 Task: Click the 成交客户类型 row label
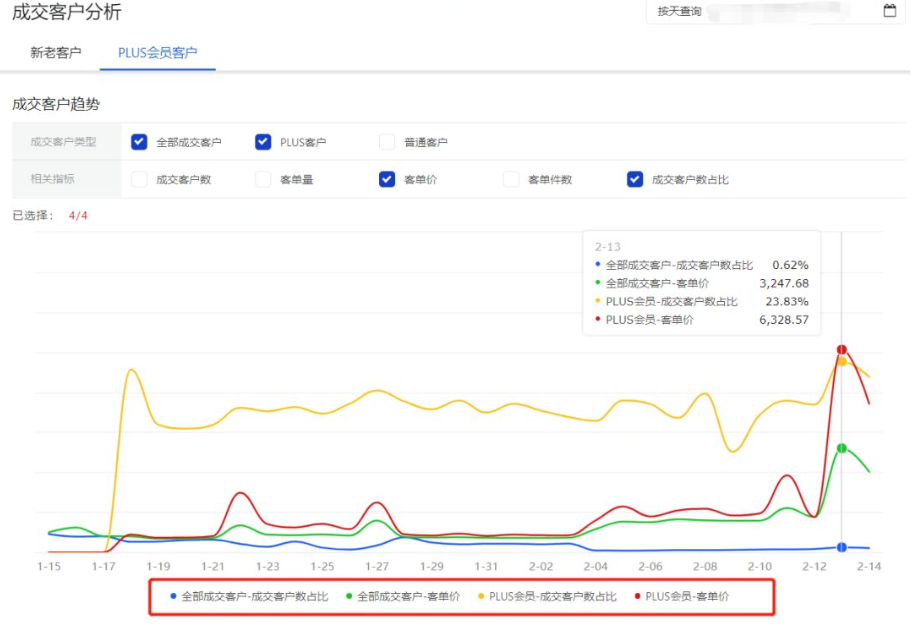pos(64,142)
